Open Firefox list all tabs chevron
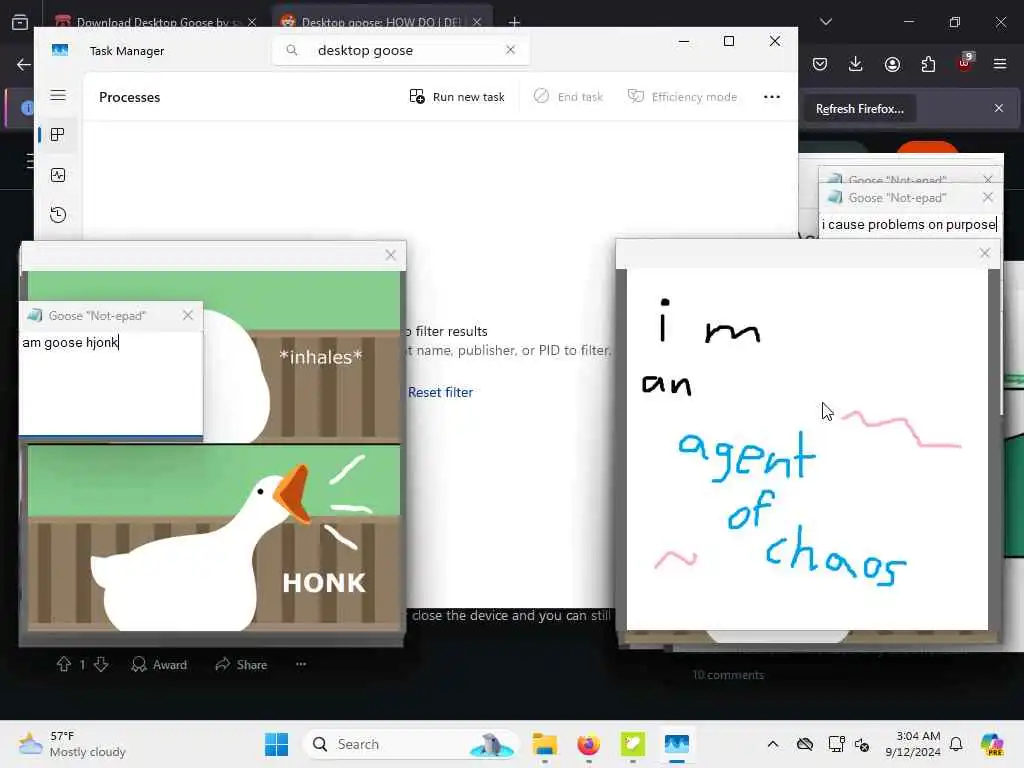 [x=826, y=22]
